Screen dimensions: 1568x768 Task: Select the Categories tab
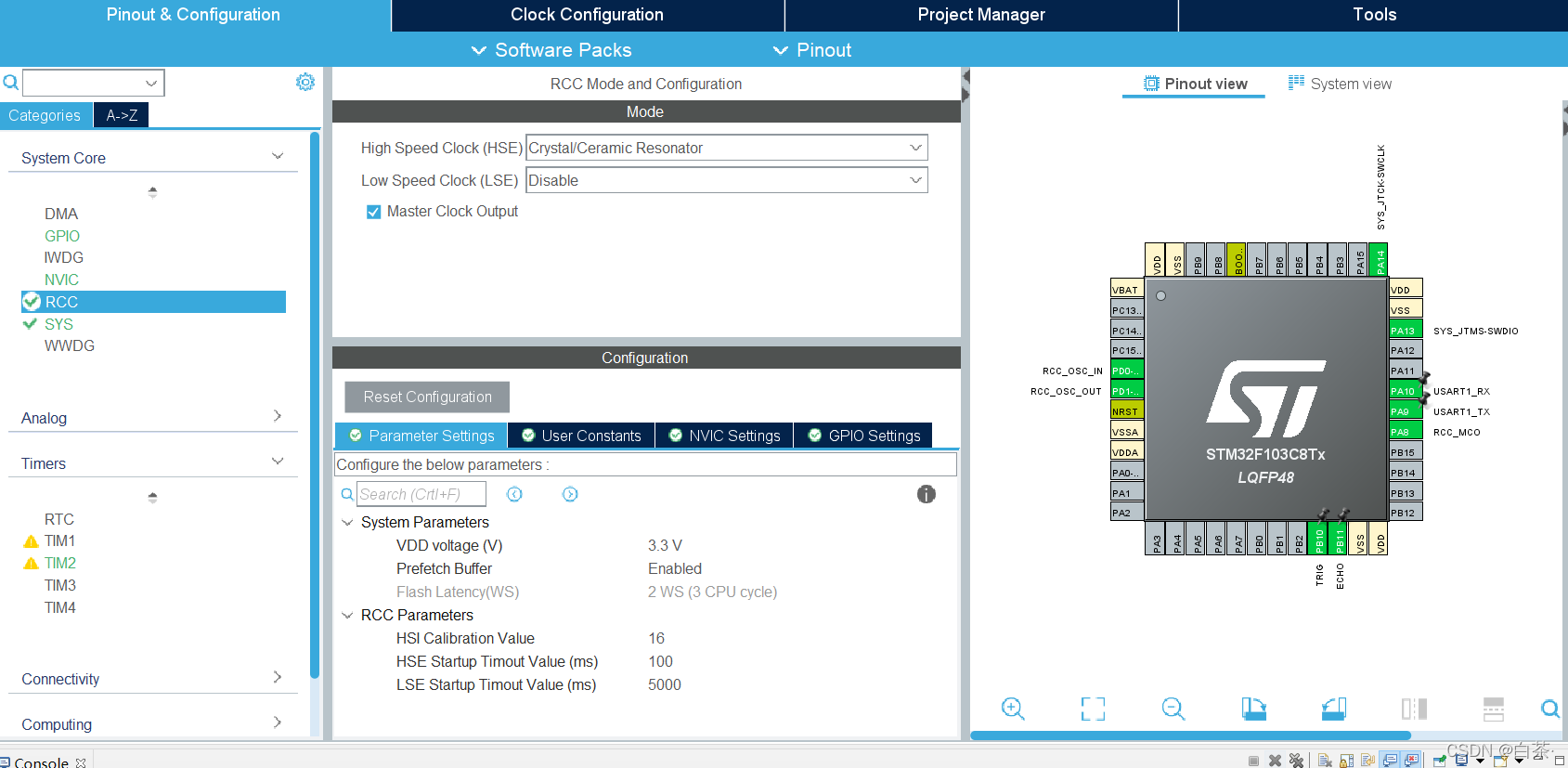coord(45,115)
